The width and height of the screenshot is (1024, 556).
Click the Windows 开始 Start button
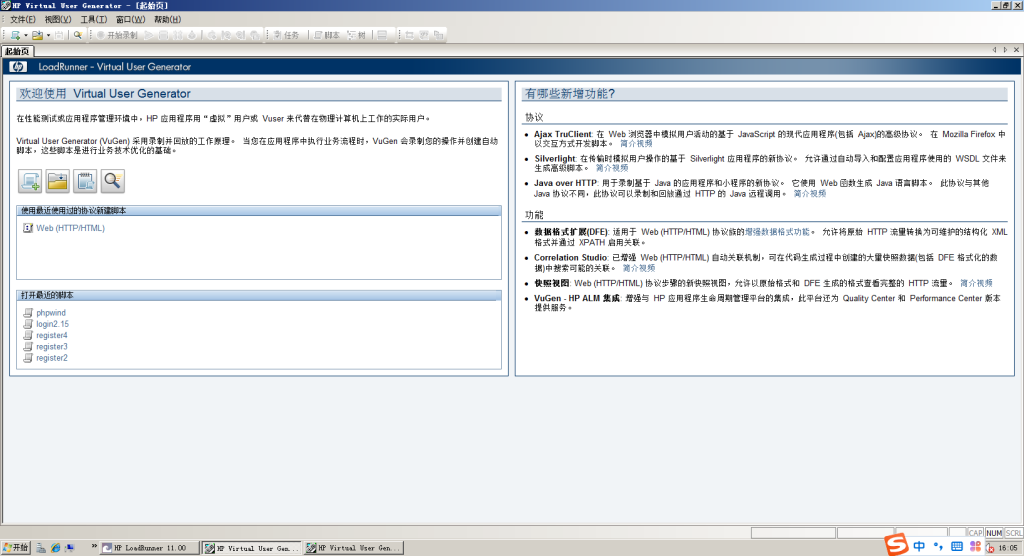(16, 548)
